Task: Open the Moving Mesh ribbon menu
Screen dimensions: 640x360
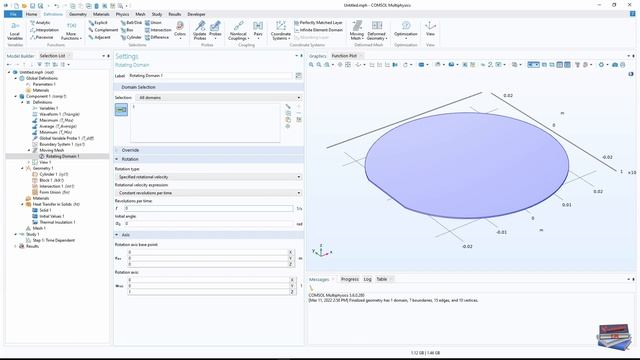Action: coord(357,31)
